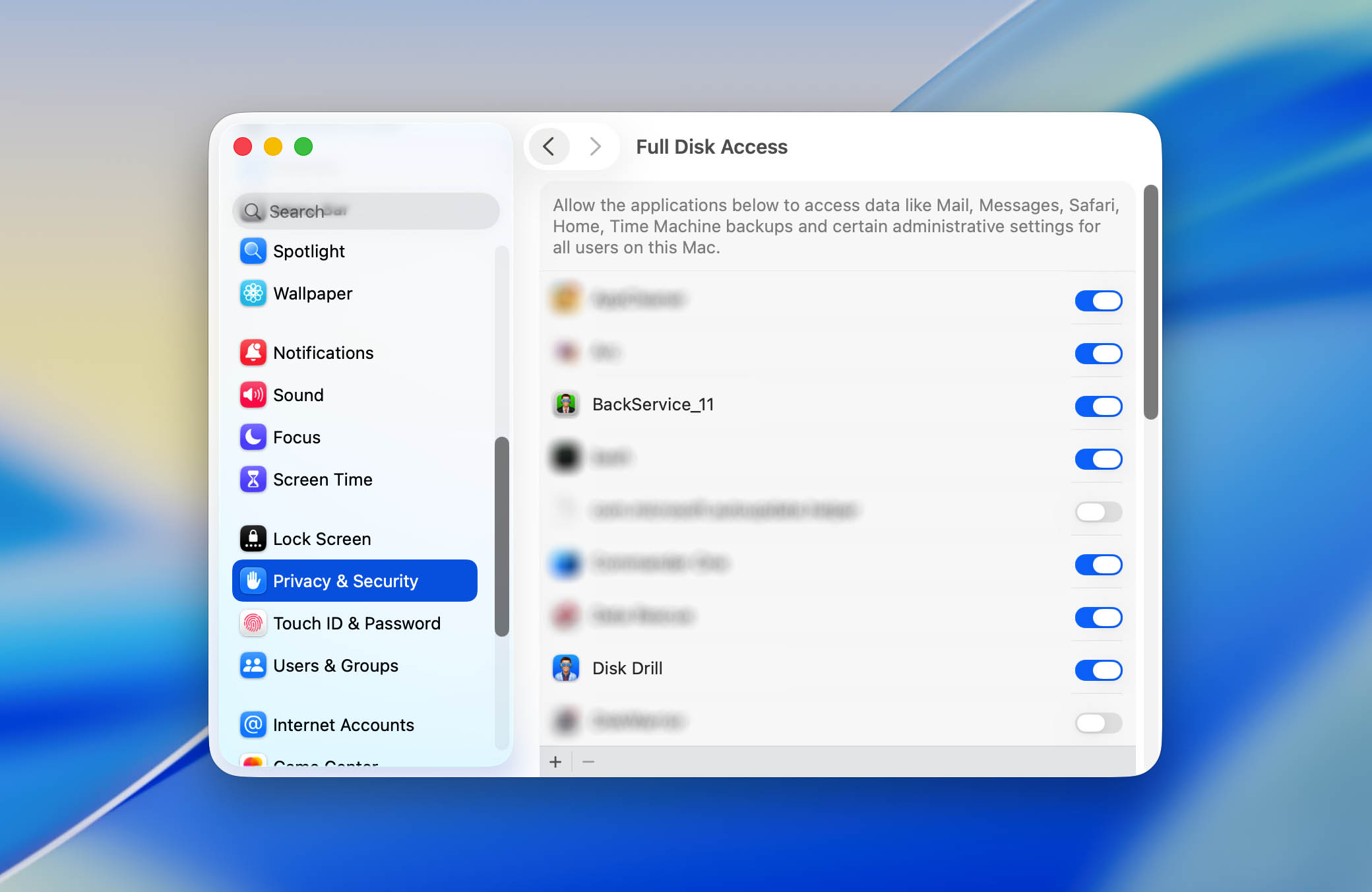Select Privacy & Security label
This screenshot has height=892, width=1372.
[346, 581]
